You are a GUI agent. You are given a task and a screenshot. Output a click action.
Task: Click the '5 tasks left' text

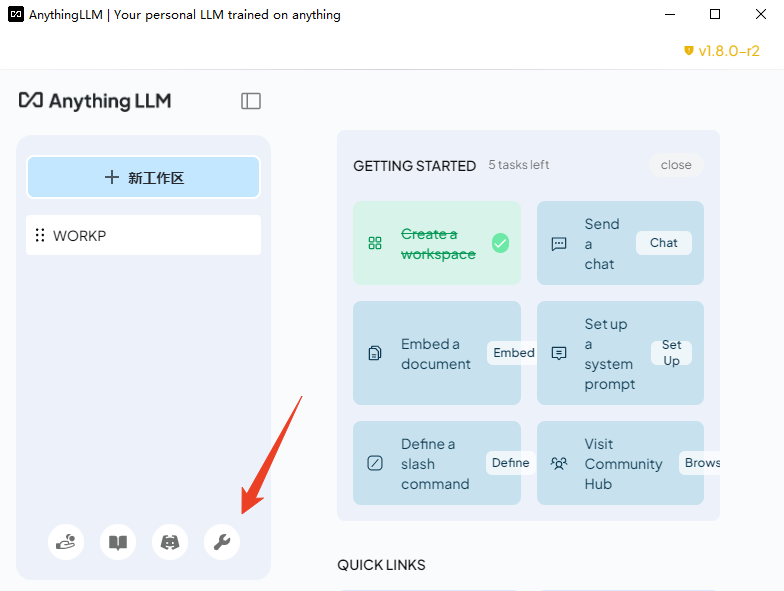tap(518, 165)
